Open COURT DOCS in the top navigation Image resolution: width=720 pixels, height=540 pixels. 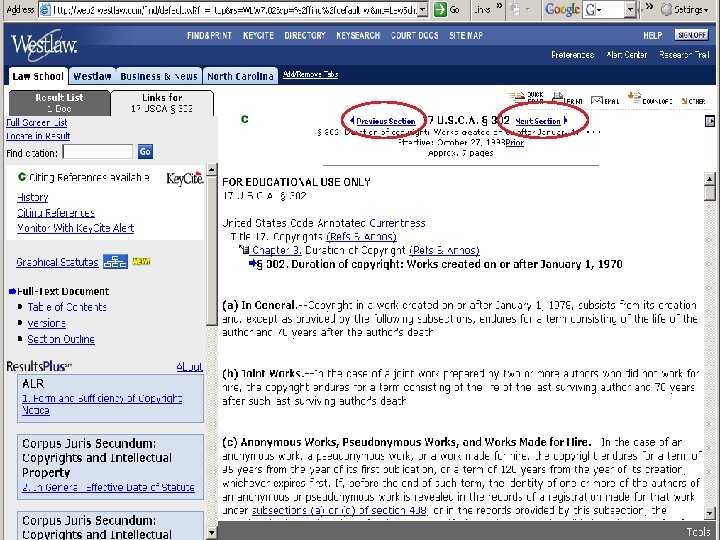click(415, 35)
